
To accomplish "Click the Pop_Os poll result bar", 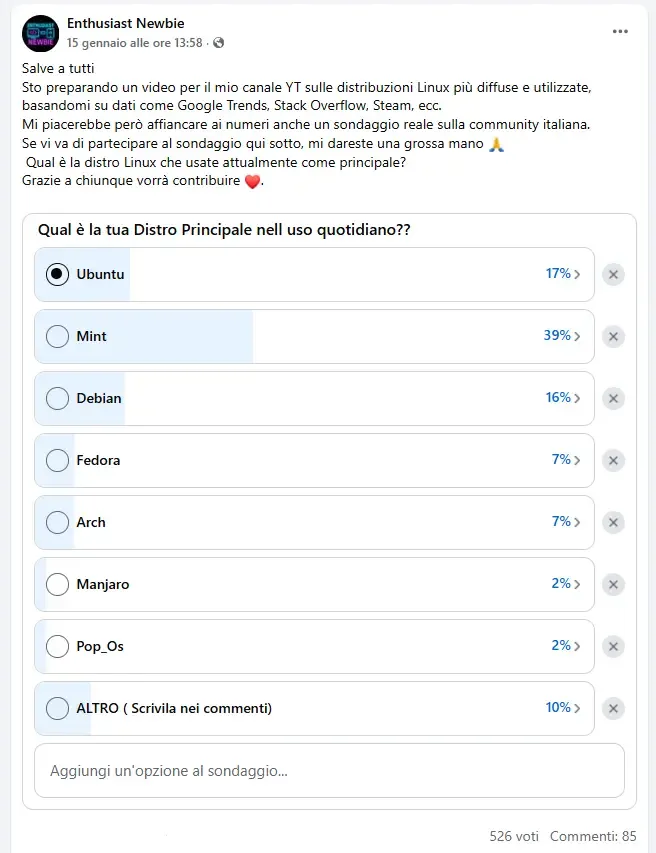I will point(300,646).
